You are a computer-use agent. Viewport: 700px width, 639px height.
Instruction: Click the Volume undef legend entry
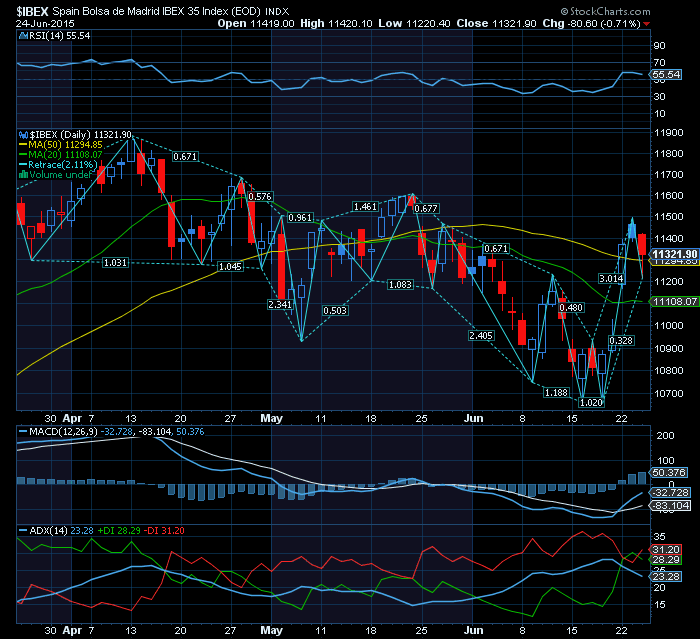[x=55, y=175]
